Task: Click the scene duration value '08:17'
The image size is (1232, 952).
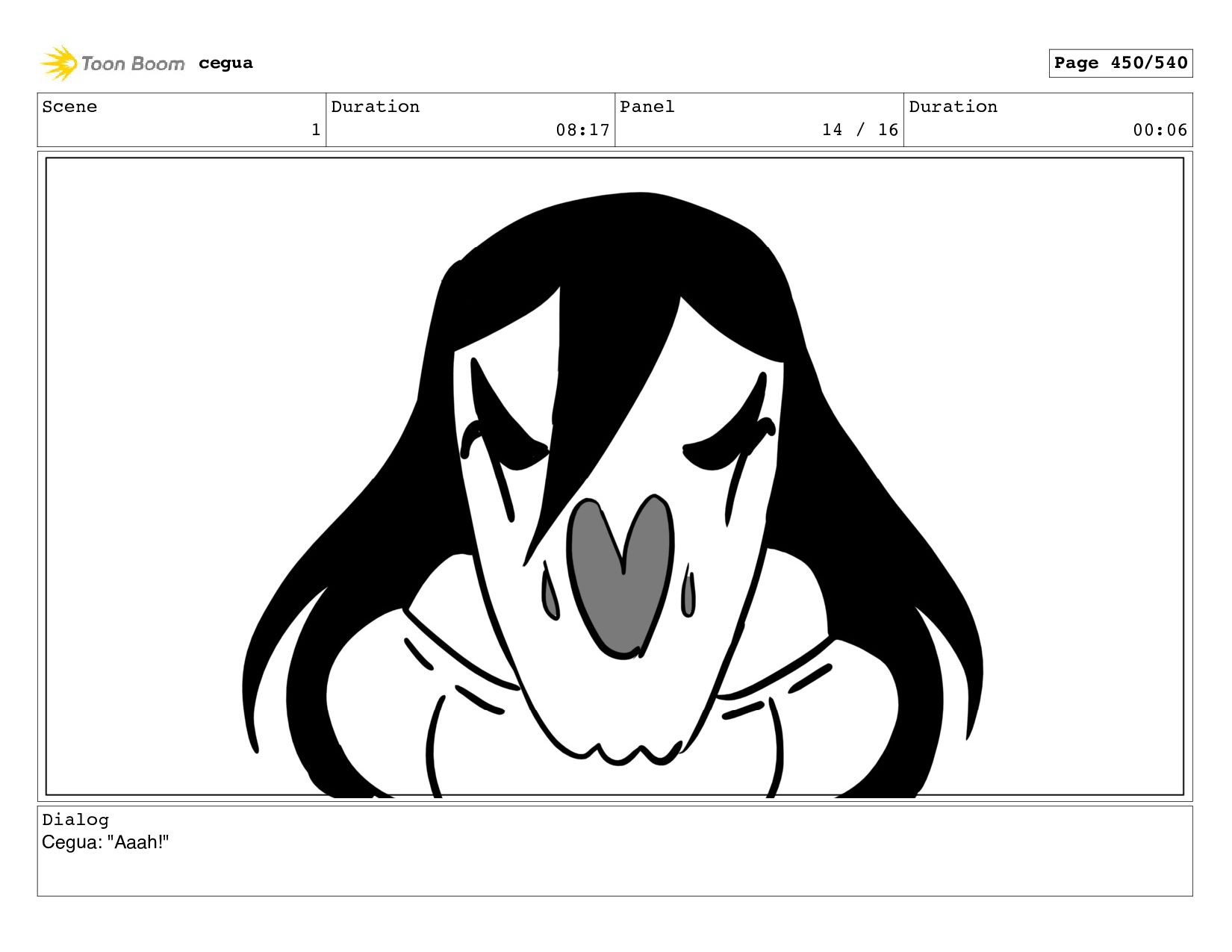Action: pyautogui.click(x=582, y=130)
